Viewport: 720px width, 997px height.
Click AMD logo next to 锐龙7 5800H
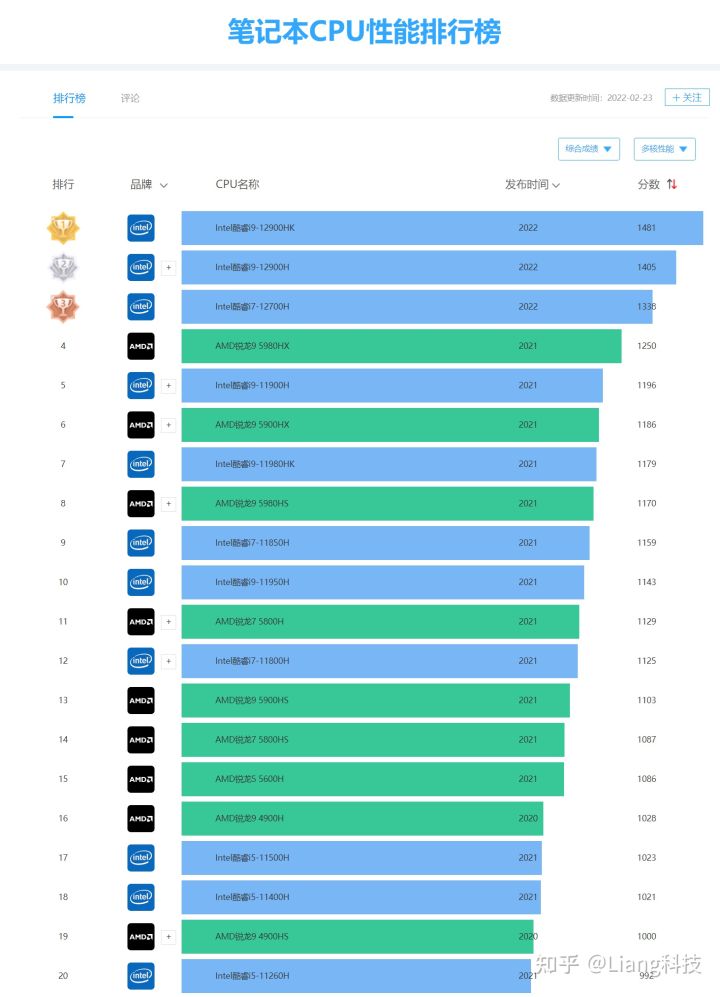coord(141,621)
